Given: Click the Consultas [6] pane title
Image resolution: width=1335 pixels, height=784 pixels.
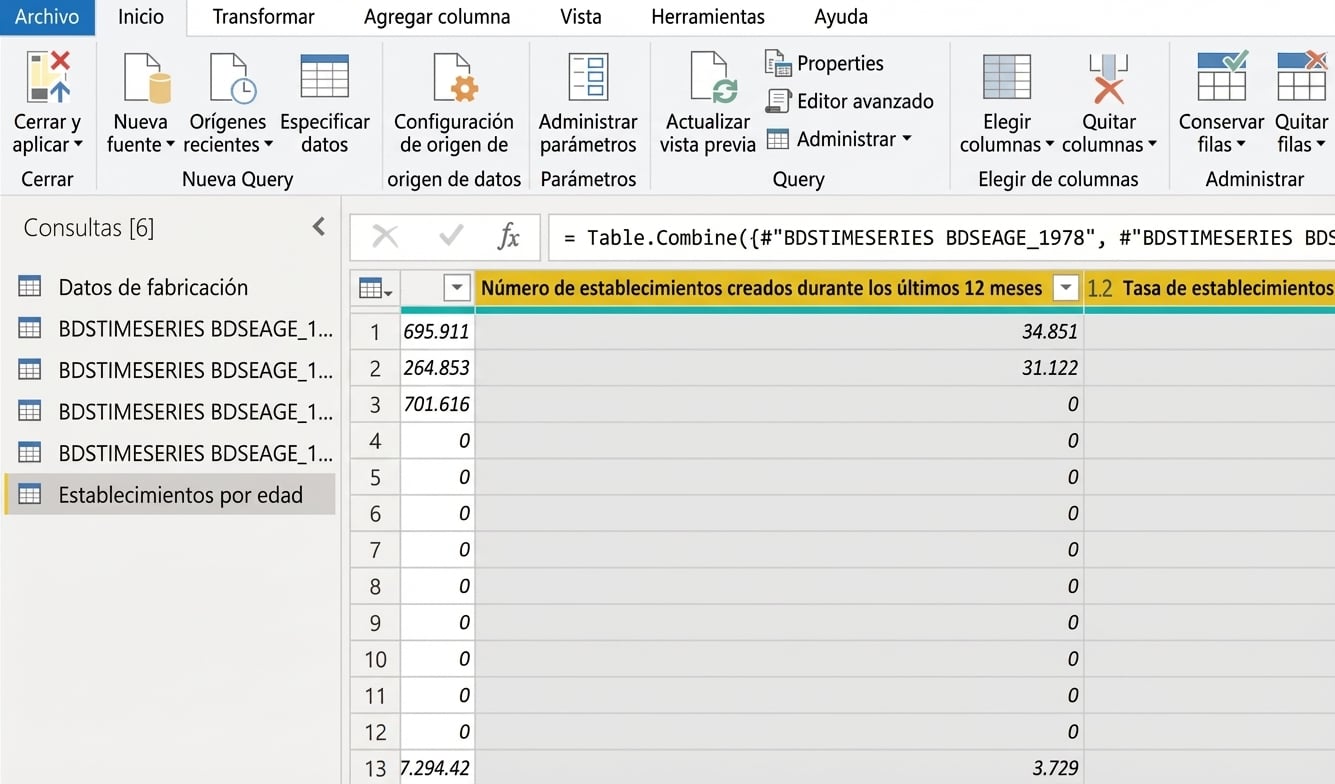Looking at the screenshot, I should coord(89,227).
